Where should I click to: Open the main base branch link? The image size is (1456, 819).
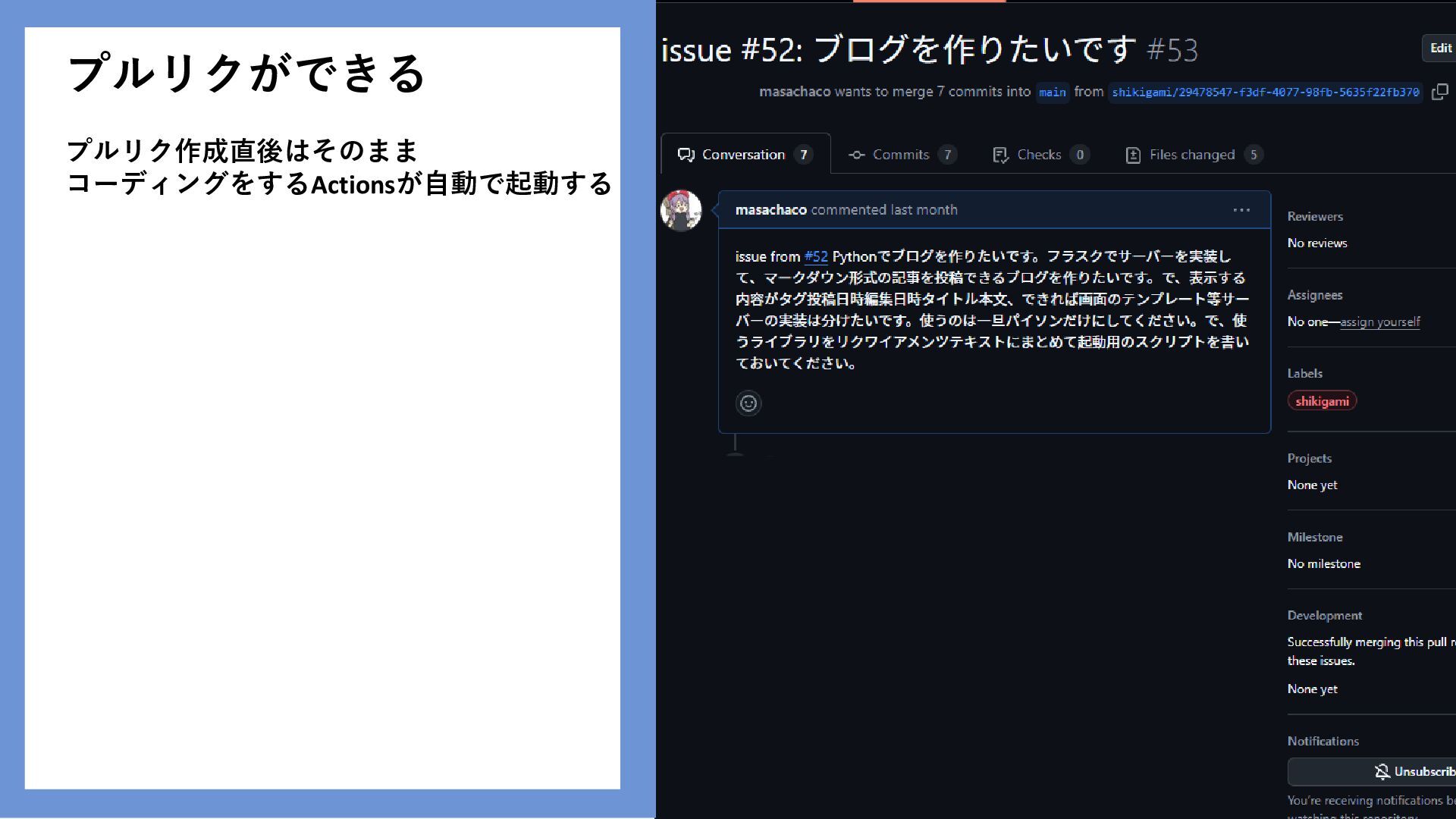click(x=1052, y=93)
